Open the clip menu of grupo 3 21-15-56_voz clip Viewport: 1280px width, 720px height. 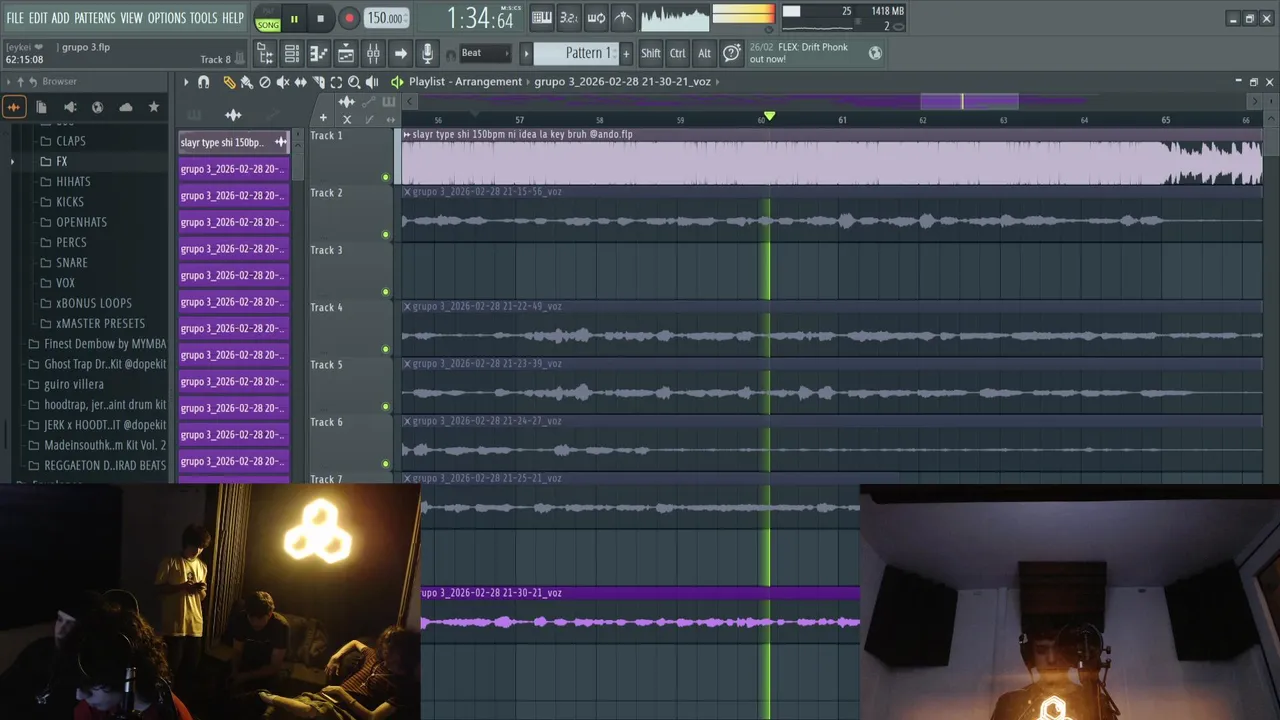point(407,192)
